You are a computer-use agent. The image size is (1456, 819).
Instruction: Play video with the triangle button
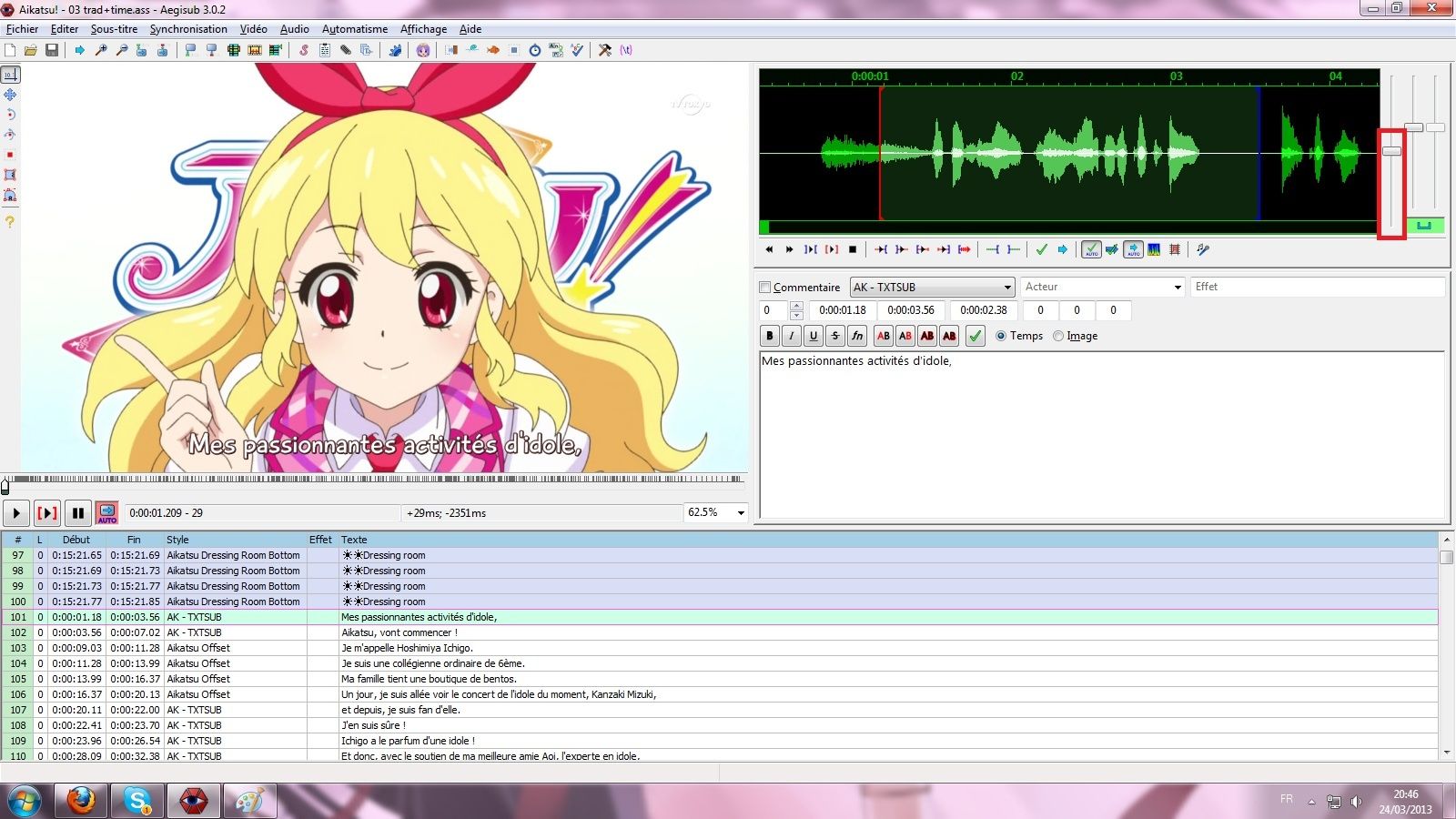pyautogui.click(x=16, y=513)
